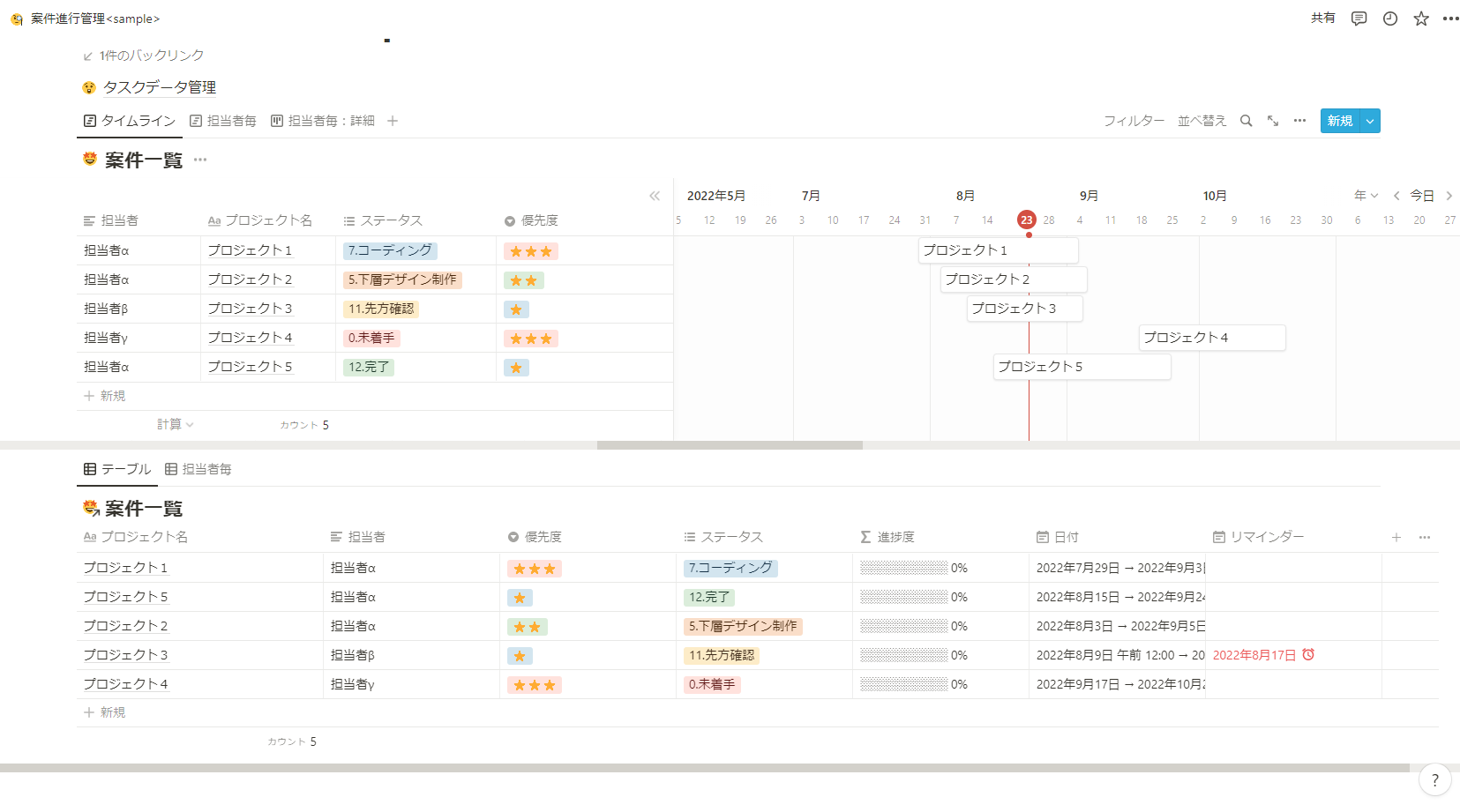Image resolution: width=1460 pixels, height=812 pixels.
Task: Select the プロジェクト4 bar on the timeline
Action: click(1211, 338)
